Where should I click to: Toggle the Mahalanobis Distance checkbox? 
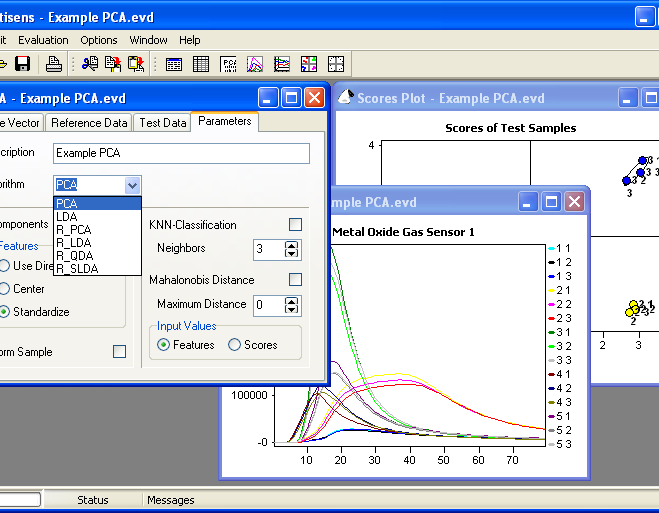(x=295, y=280)
